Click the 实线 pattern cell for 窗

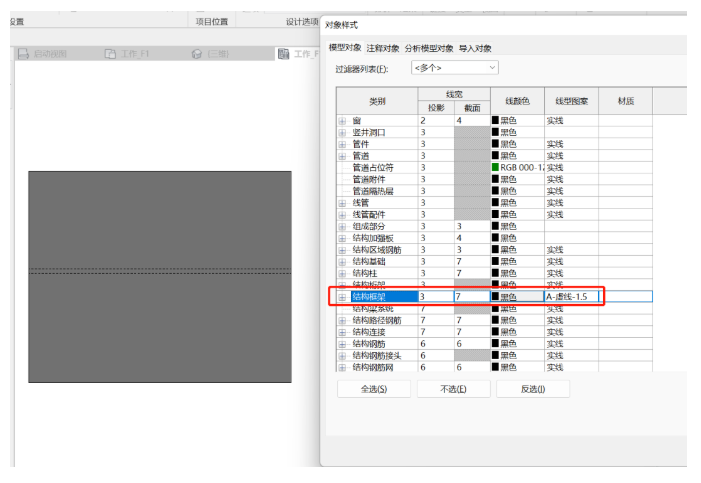[571, 121]
